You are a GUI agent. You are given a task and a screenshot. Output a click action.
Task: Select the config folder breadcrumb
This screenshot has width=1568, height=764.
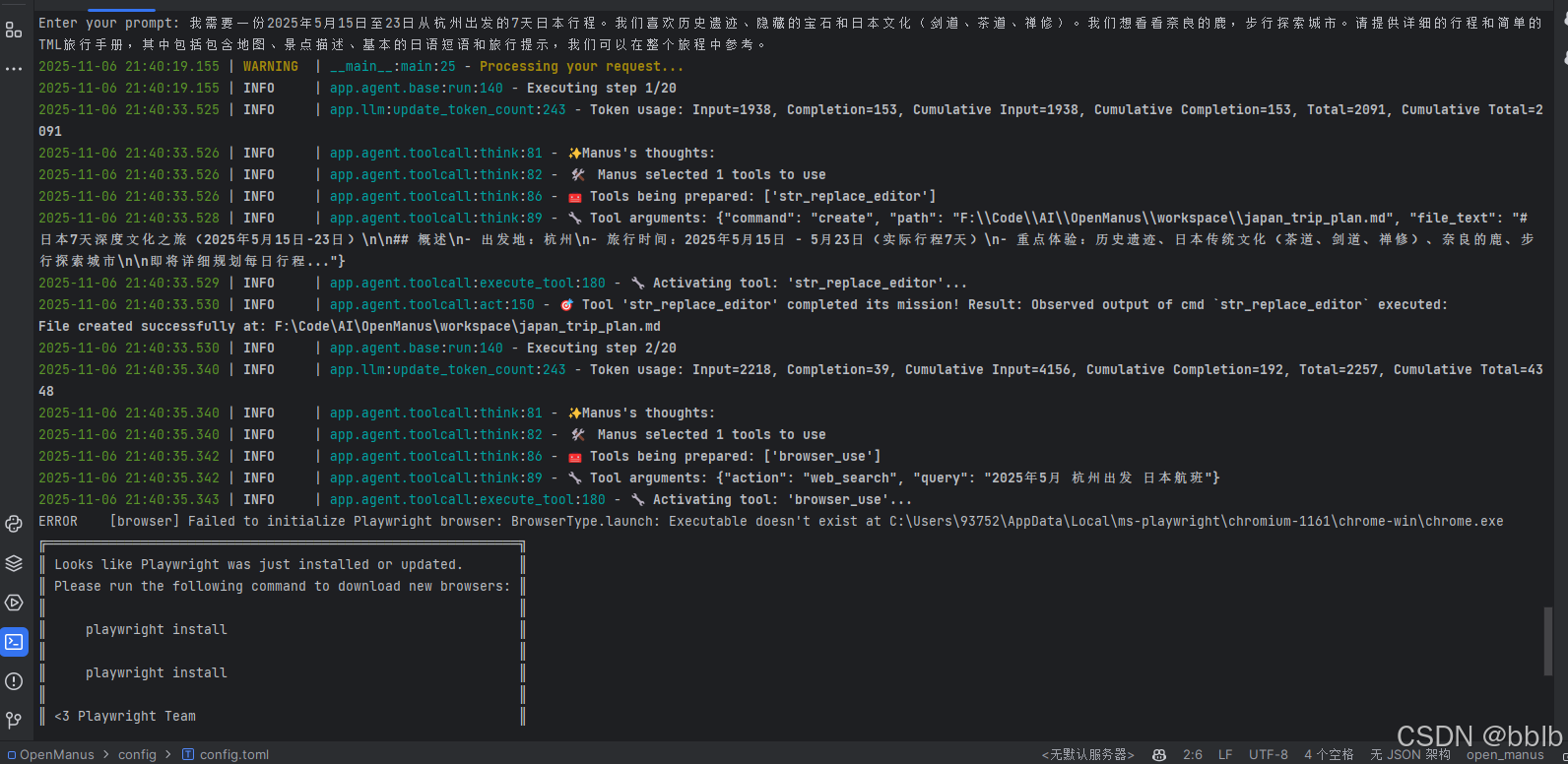click(x=137, y=755)
